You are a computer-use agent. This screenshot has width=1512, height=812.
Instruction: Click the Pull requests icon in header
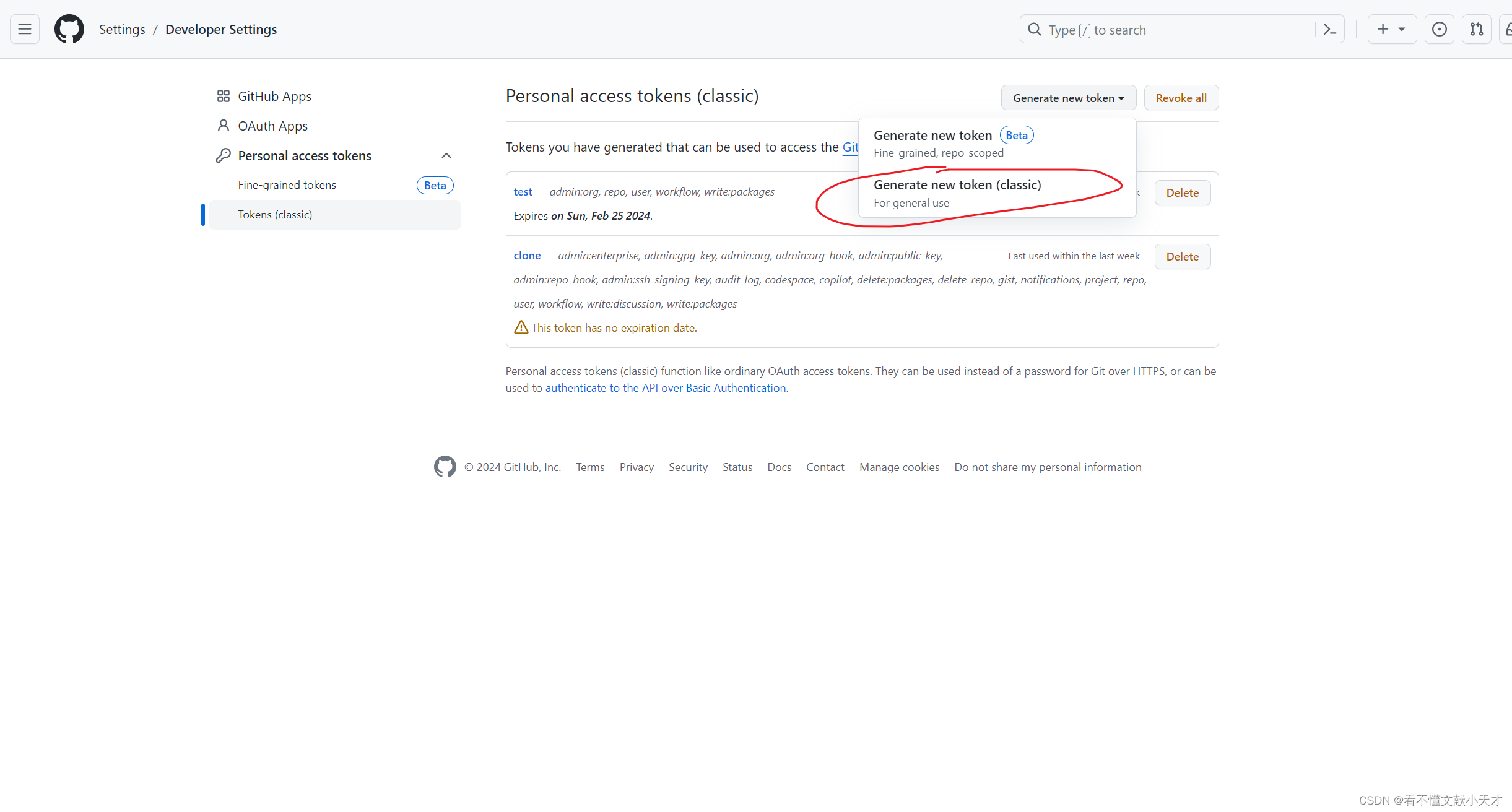1477,29
